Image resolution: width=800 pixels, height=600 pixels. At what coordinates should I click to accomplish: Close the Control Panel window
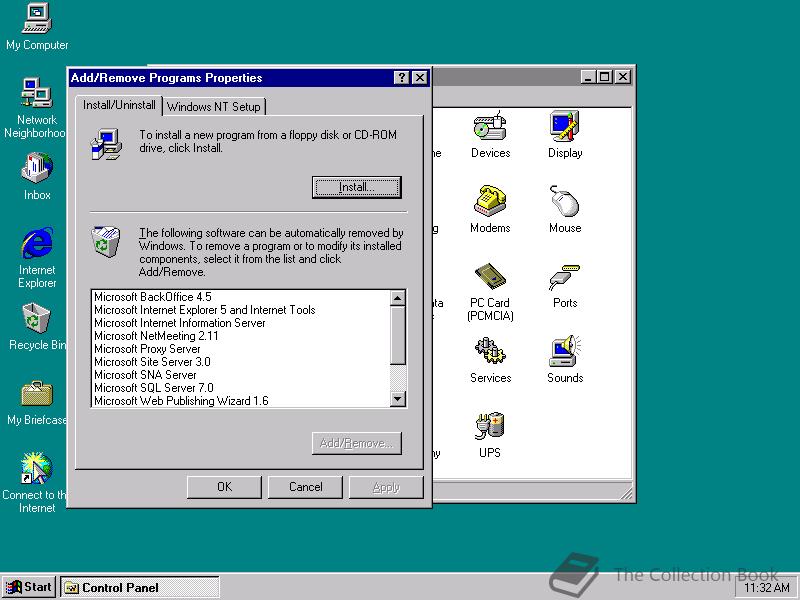point(623,77)
